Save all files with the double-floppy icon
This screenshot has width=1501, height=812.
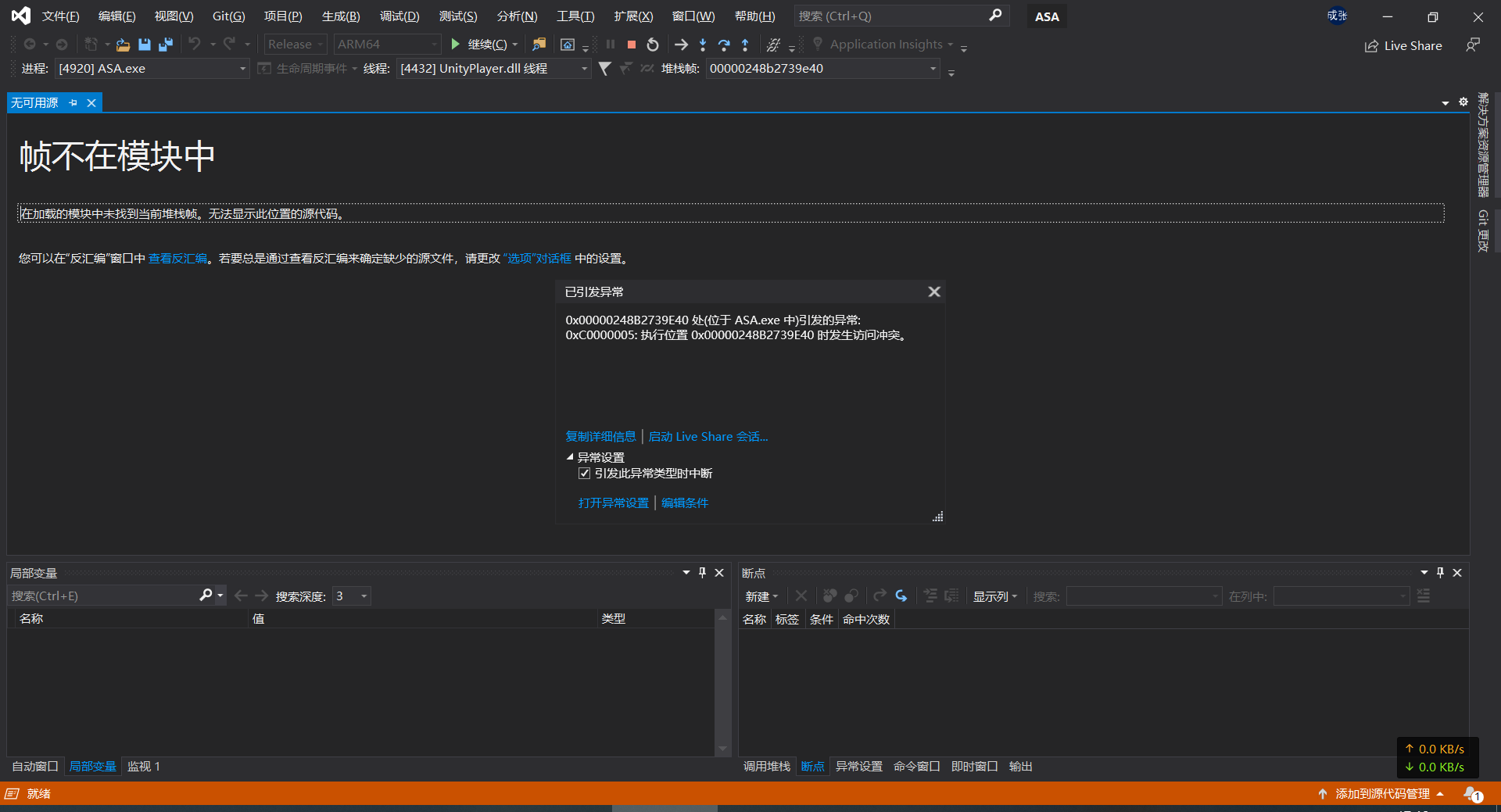coord(165,45)
